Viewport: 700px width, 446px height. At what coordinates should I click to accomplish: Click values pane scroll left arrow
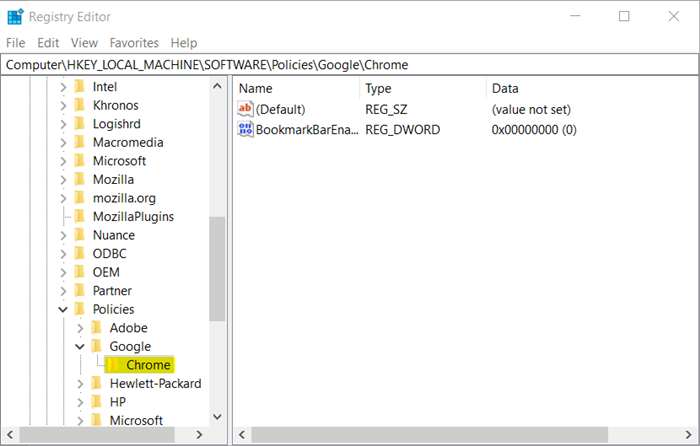242,435
